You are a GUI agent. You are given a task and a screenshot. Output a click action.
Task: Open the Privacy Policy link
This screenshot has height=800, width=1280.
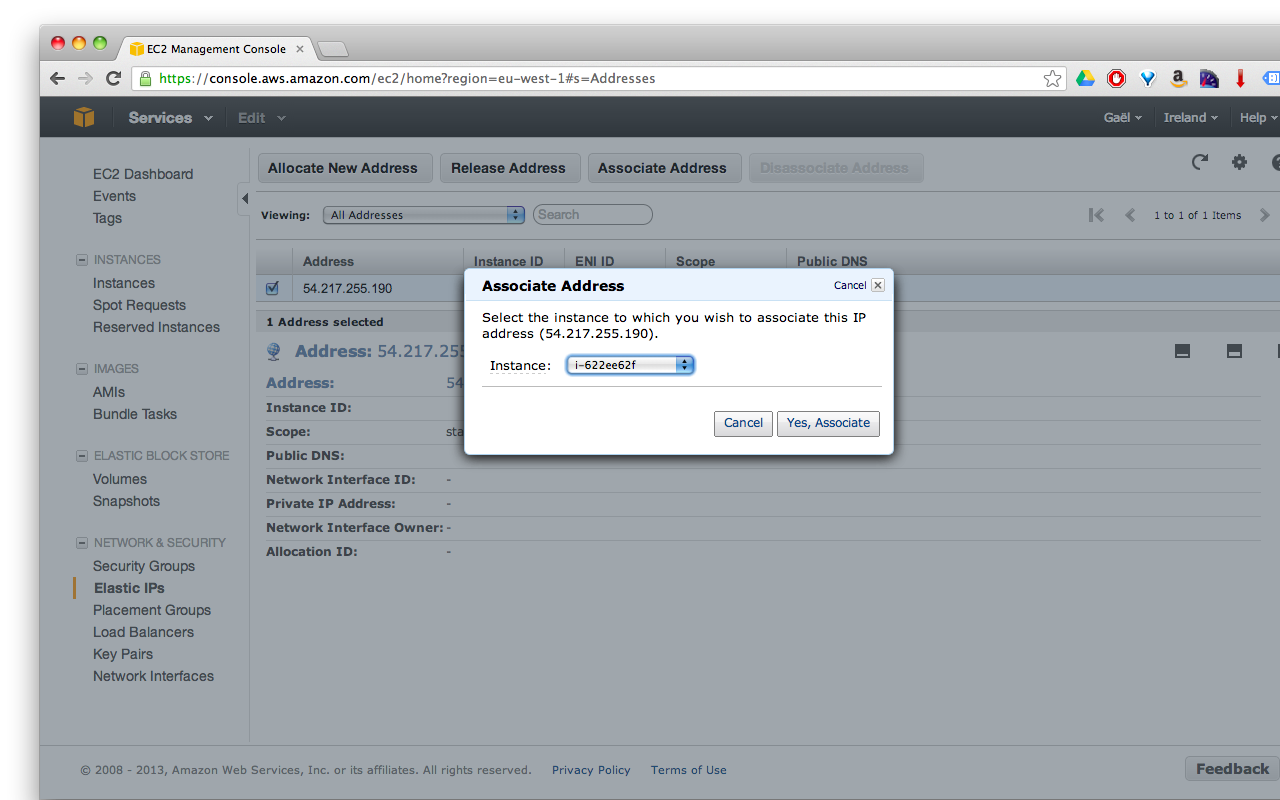click(x=591, y=770)
